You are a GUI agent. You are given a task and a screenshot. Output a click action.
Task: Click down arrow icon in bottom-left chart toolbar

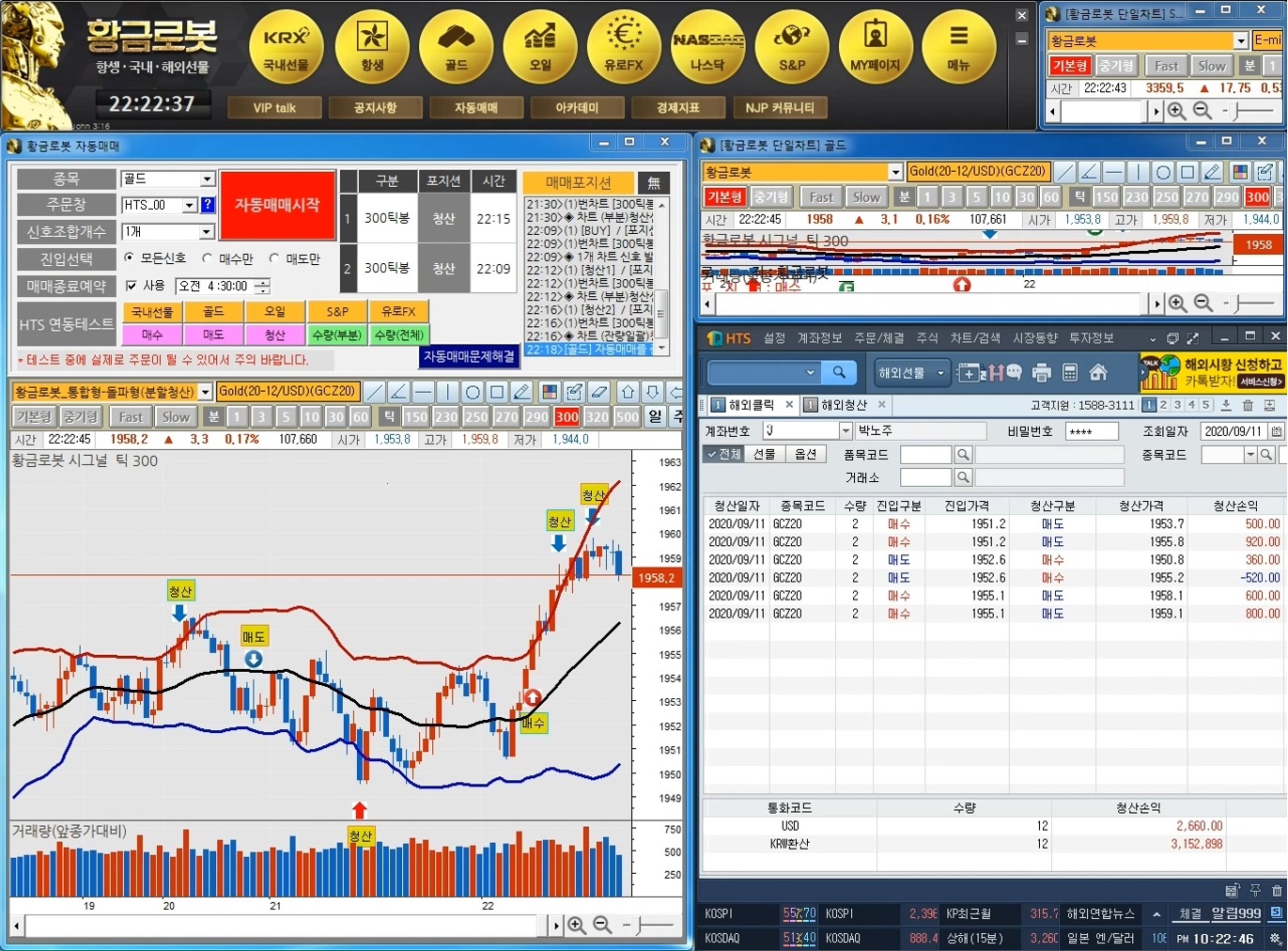tap(652, 392)
